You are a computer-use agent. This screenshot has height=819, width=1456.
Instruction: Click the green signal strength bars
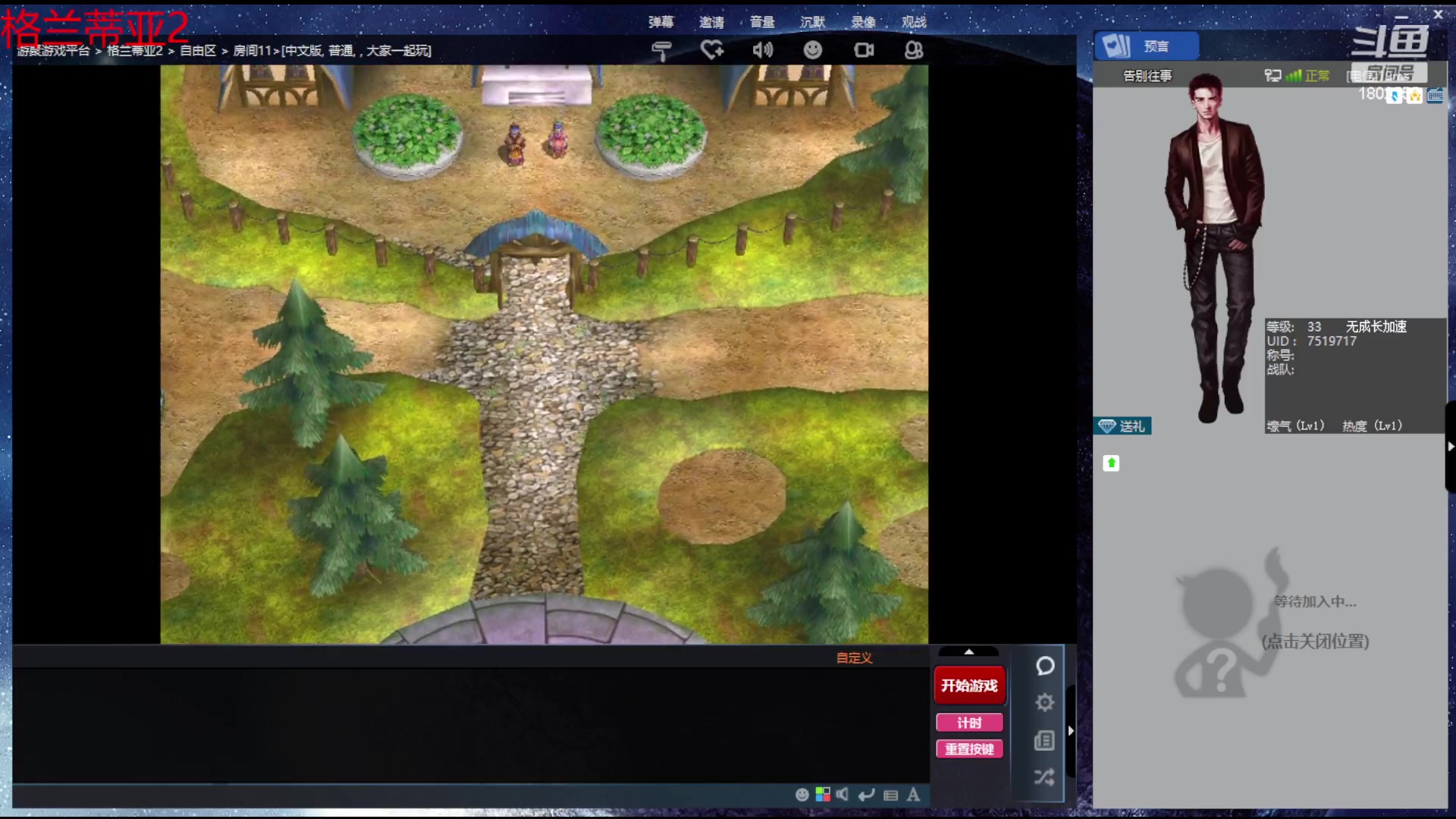[x=1294, y=75]
